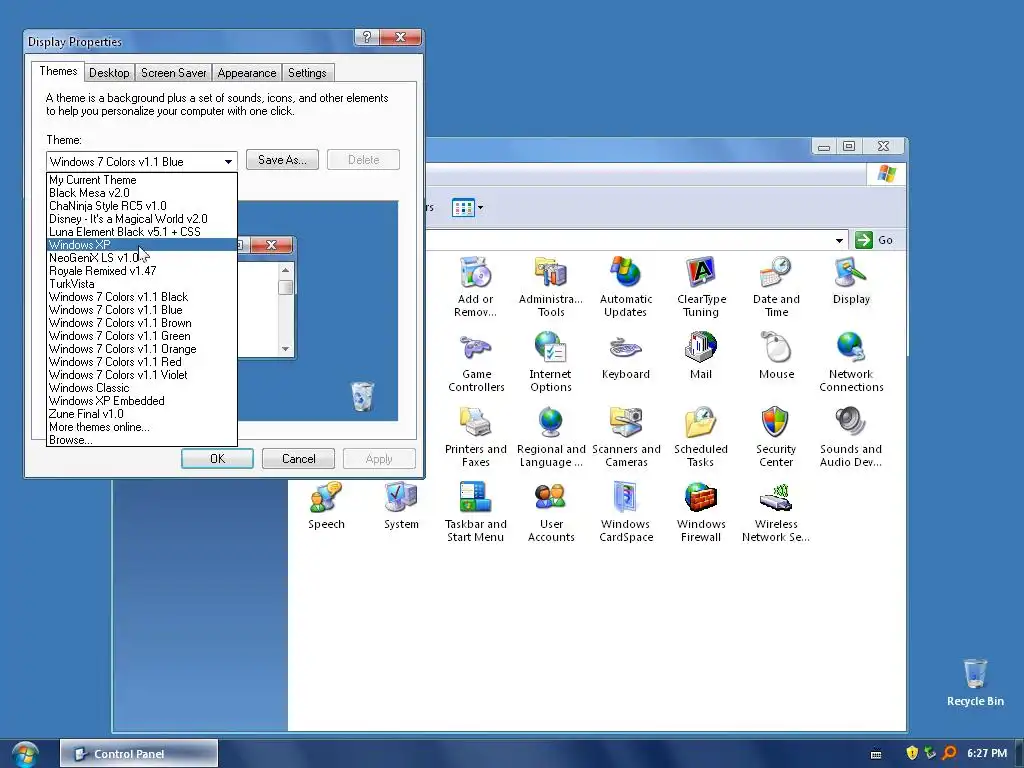Choose Royale Remixed v1.47 theme
The image size is (1024, 768).
pyautogui.click(x=142, y=271)
